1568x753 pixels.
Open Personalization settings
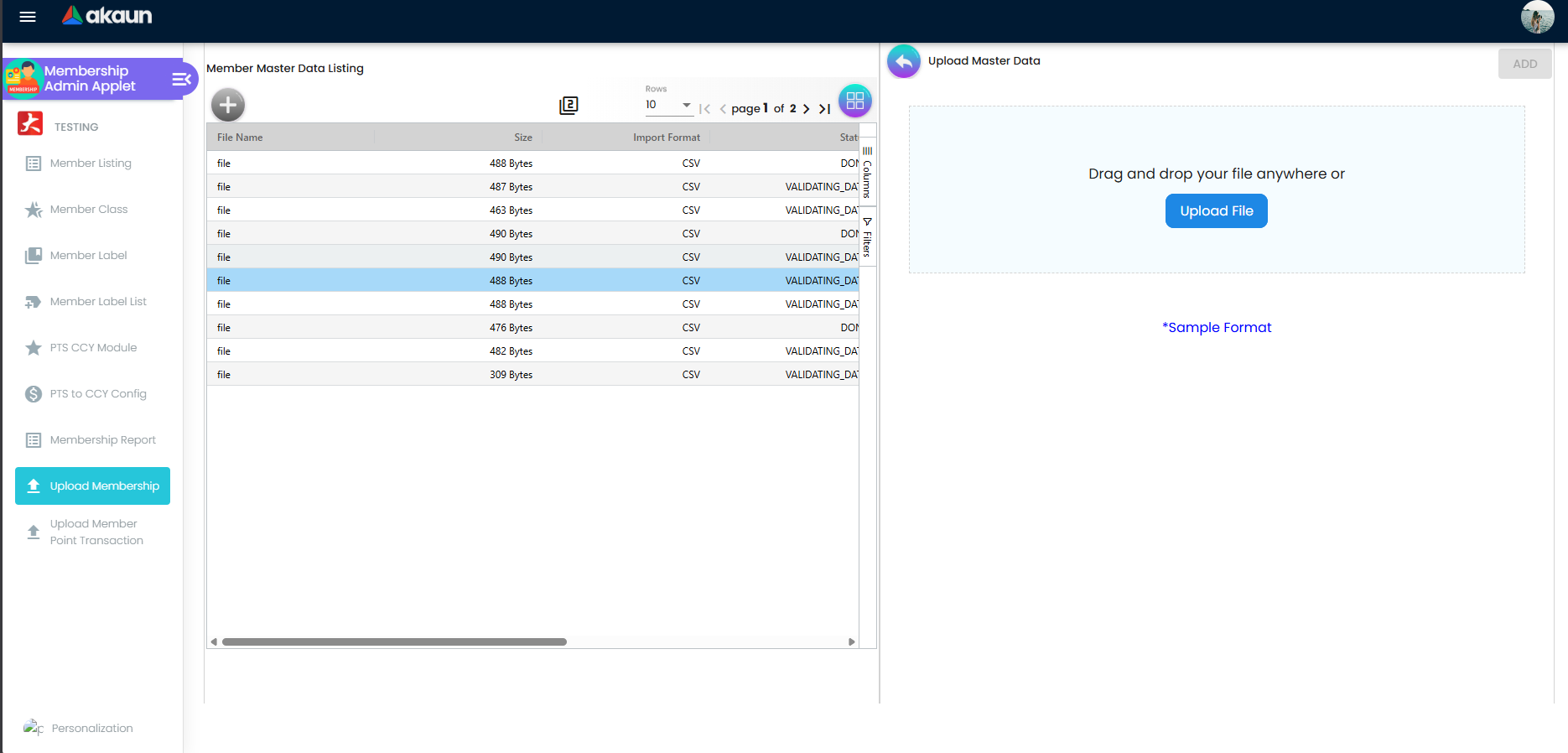79,728
